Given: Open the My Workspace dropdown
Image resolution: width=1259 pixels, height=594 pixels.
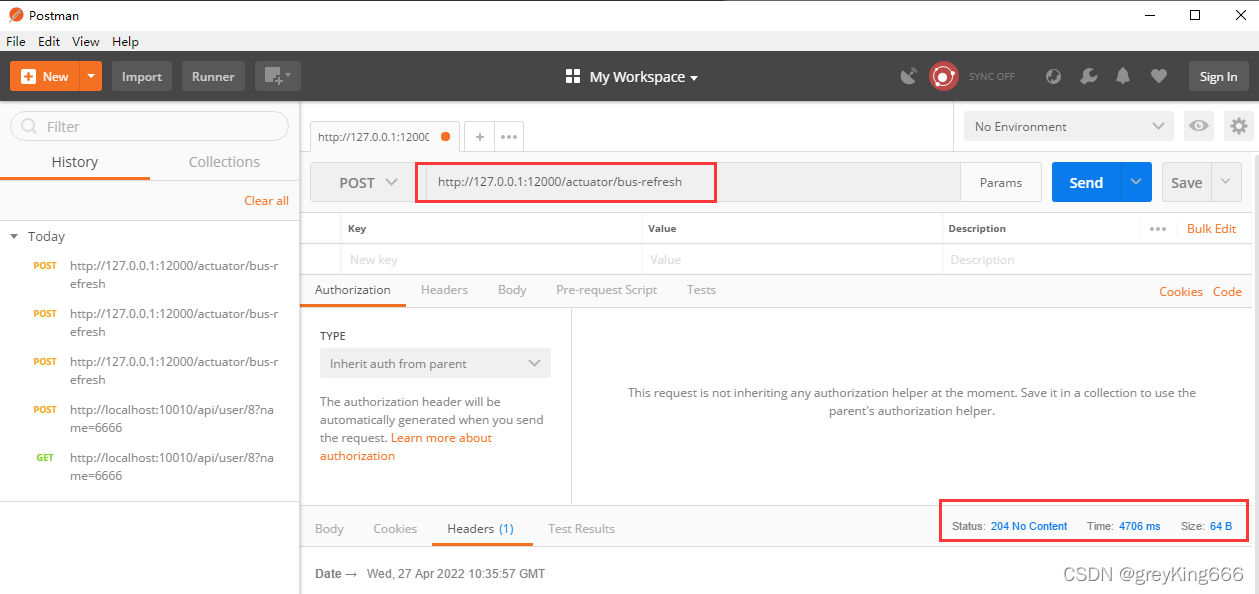Looking at the screenshot, I should [x=631, y=77].
